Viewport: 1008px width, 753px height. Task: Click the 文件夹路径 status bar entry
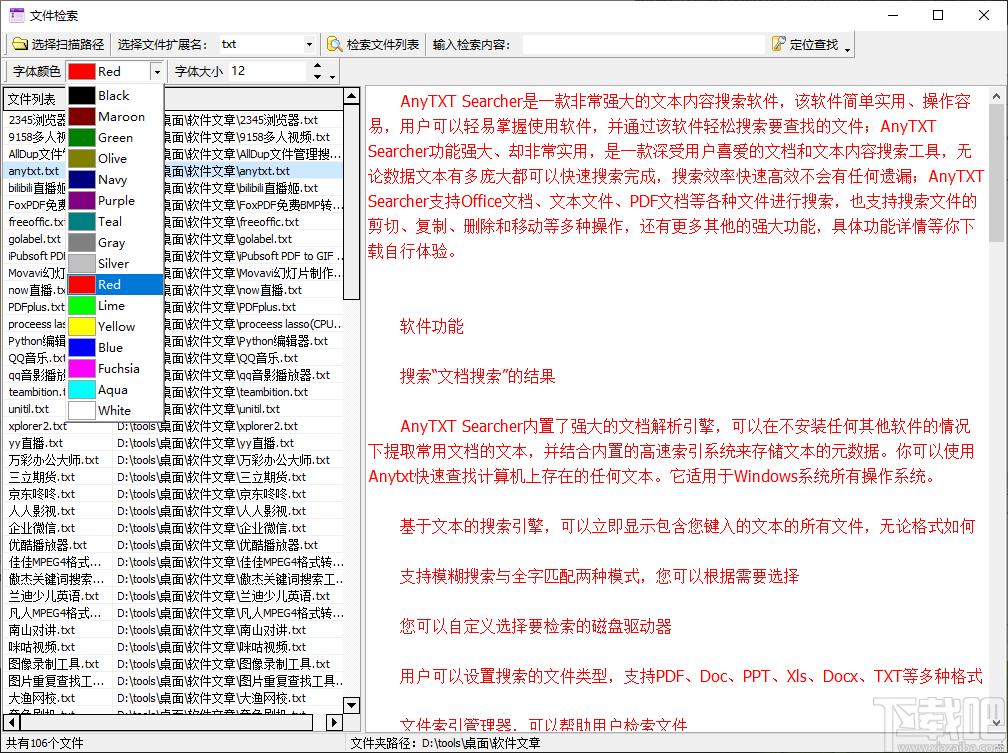tap(445, 743)
